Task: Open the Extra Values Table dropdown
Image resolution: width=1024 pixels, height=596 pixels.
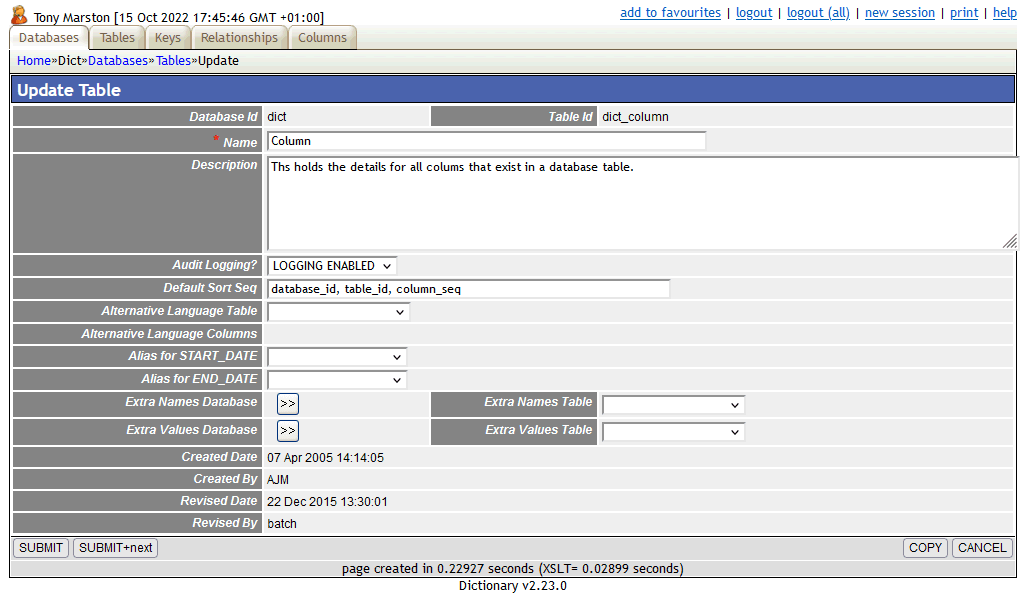Action: click(673, 431)
